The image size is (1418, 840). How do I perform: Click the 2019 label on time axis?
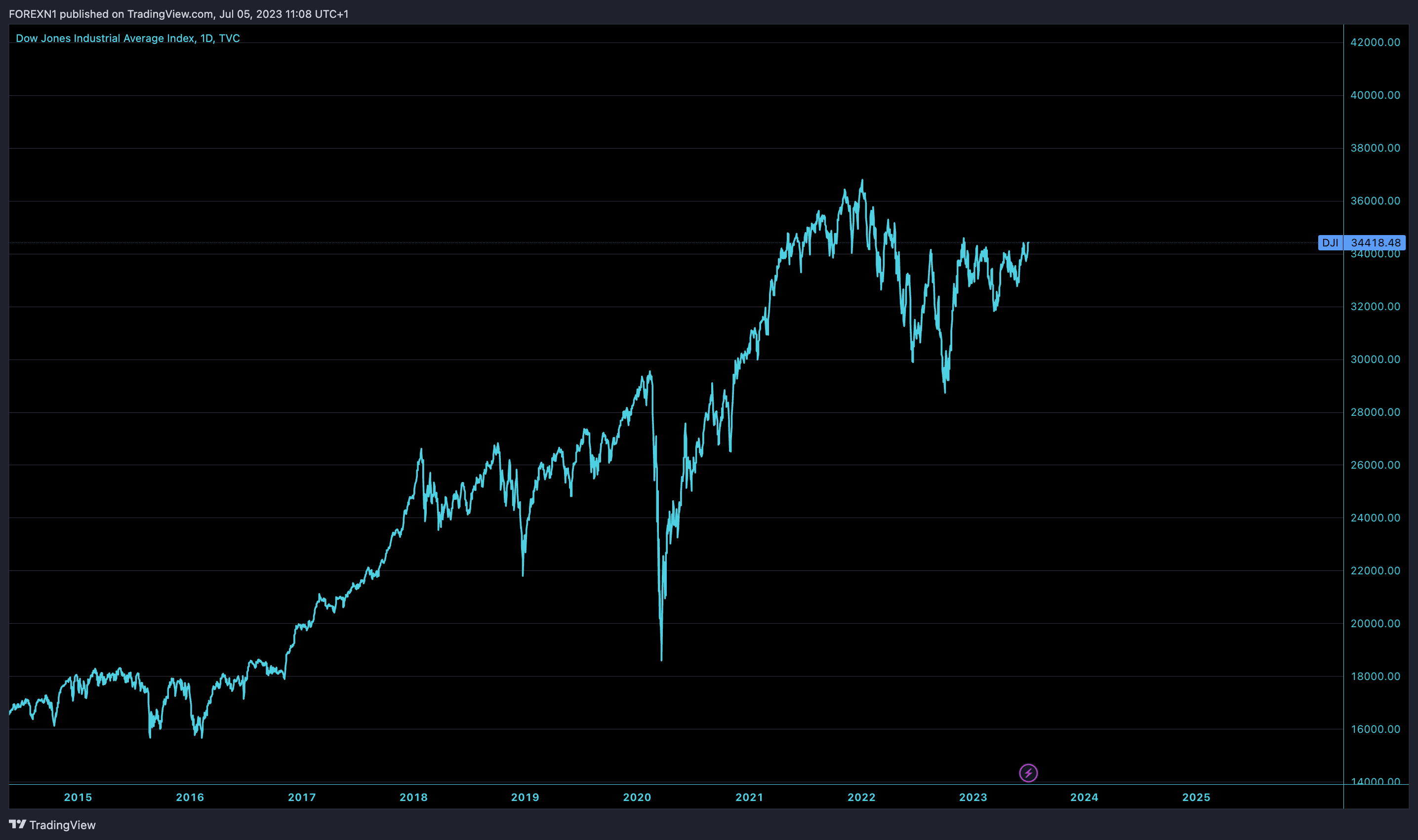[x=526, y=797]
